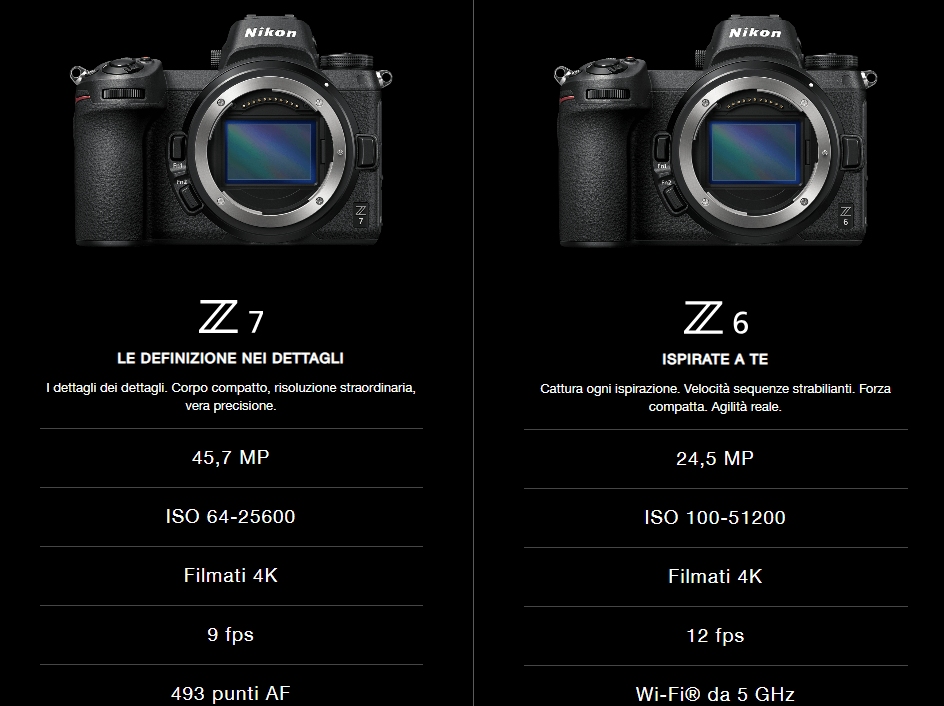Click the Nikon logo on Z 6 camera
944x706 pixels.
755,33
